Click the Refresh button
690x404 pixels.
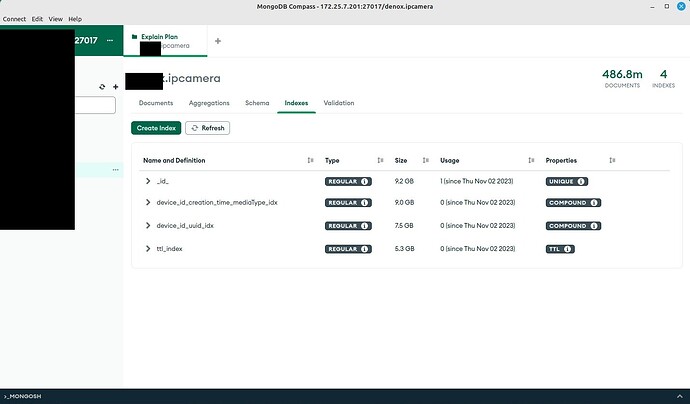click(207, 128)
